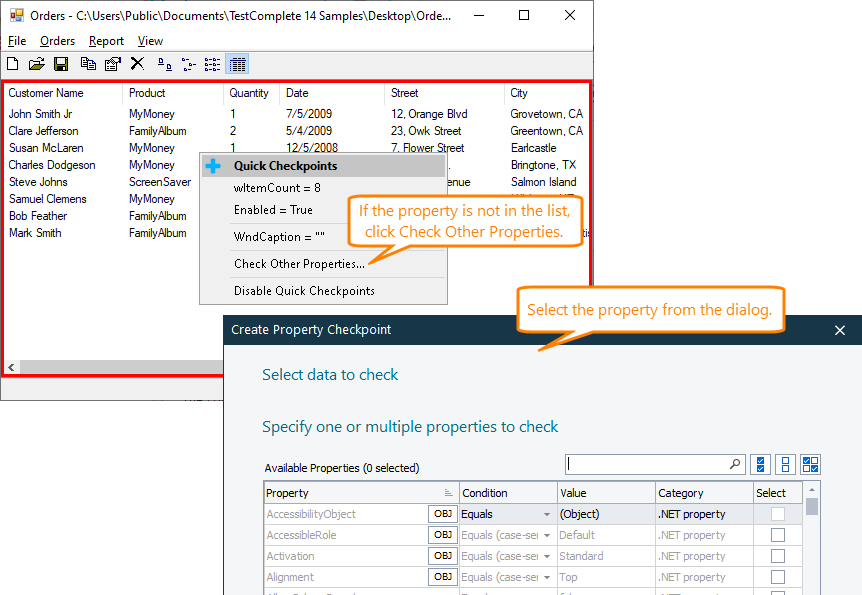Screen dimensions: 862x595
Task: Switch orders to grid view with the Details icon
Action: [x=236, y=63]
